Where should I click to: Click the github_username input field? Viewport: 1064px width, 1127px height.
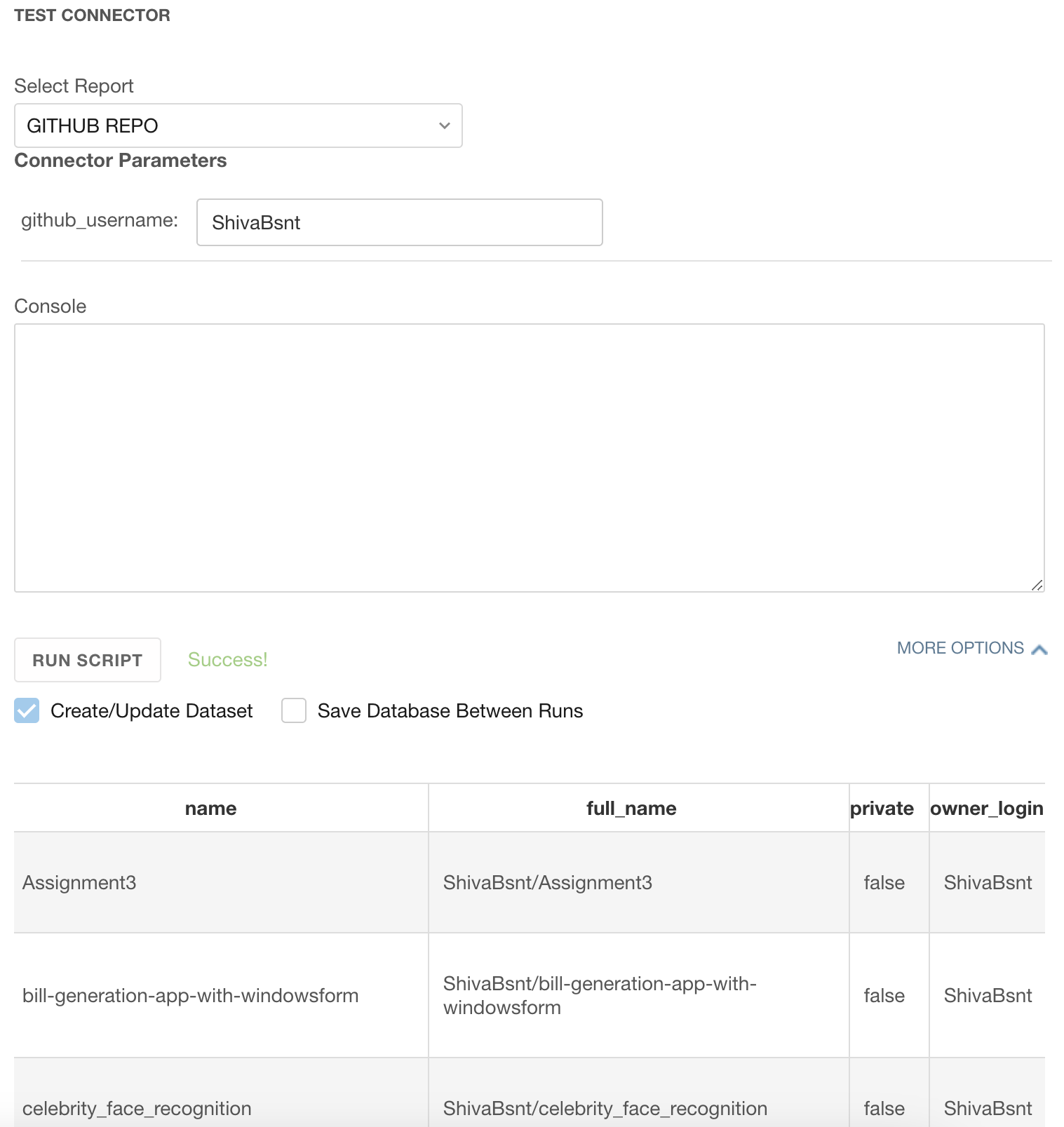coord(399,222)
